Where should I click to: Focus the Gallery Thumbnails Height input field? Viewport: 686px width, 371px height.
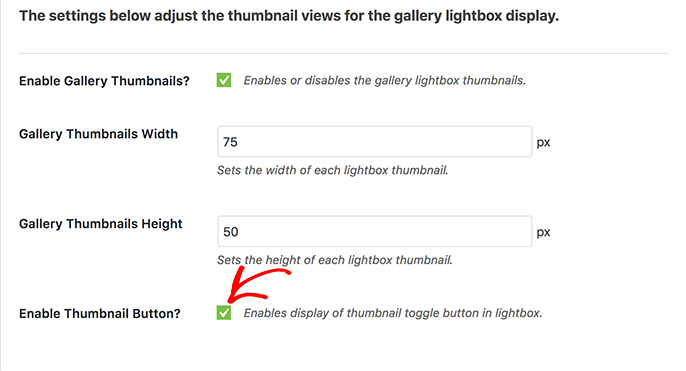[x=374, y=231]
